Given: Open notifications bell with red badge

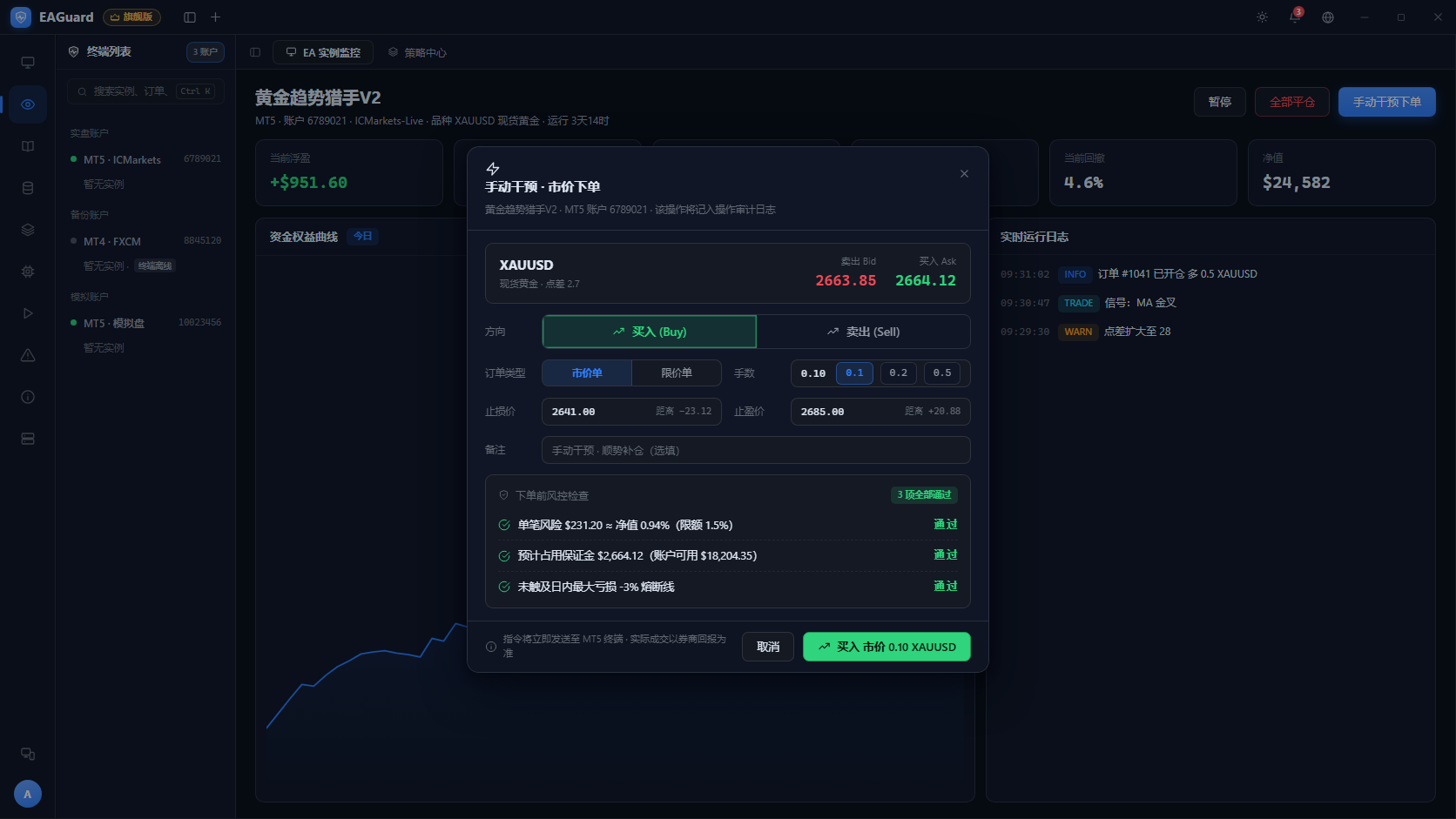Looking at the screenshot, I should (1295, 17).
